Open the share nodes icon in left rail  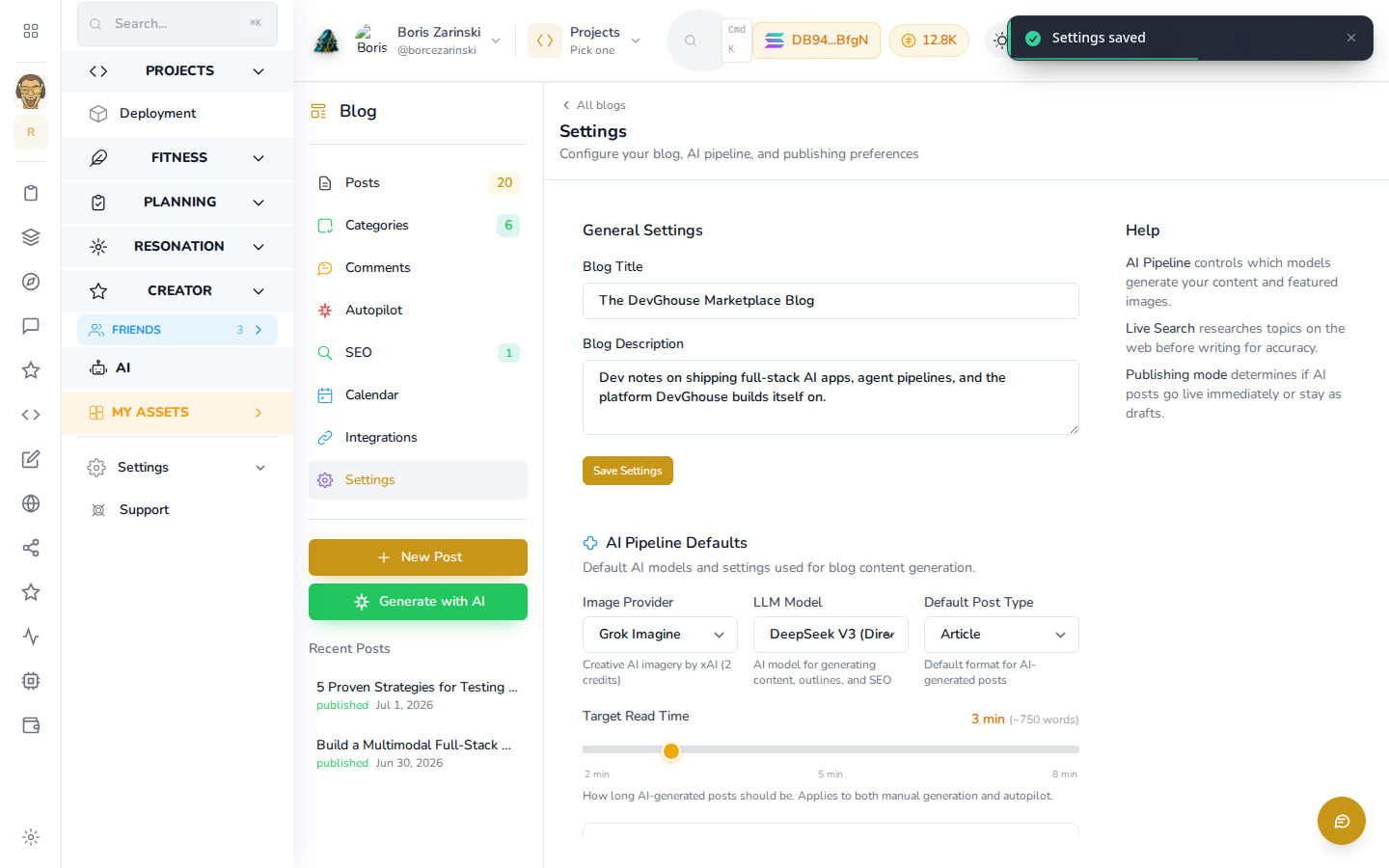[x=31, y=548]
